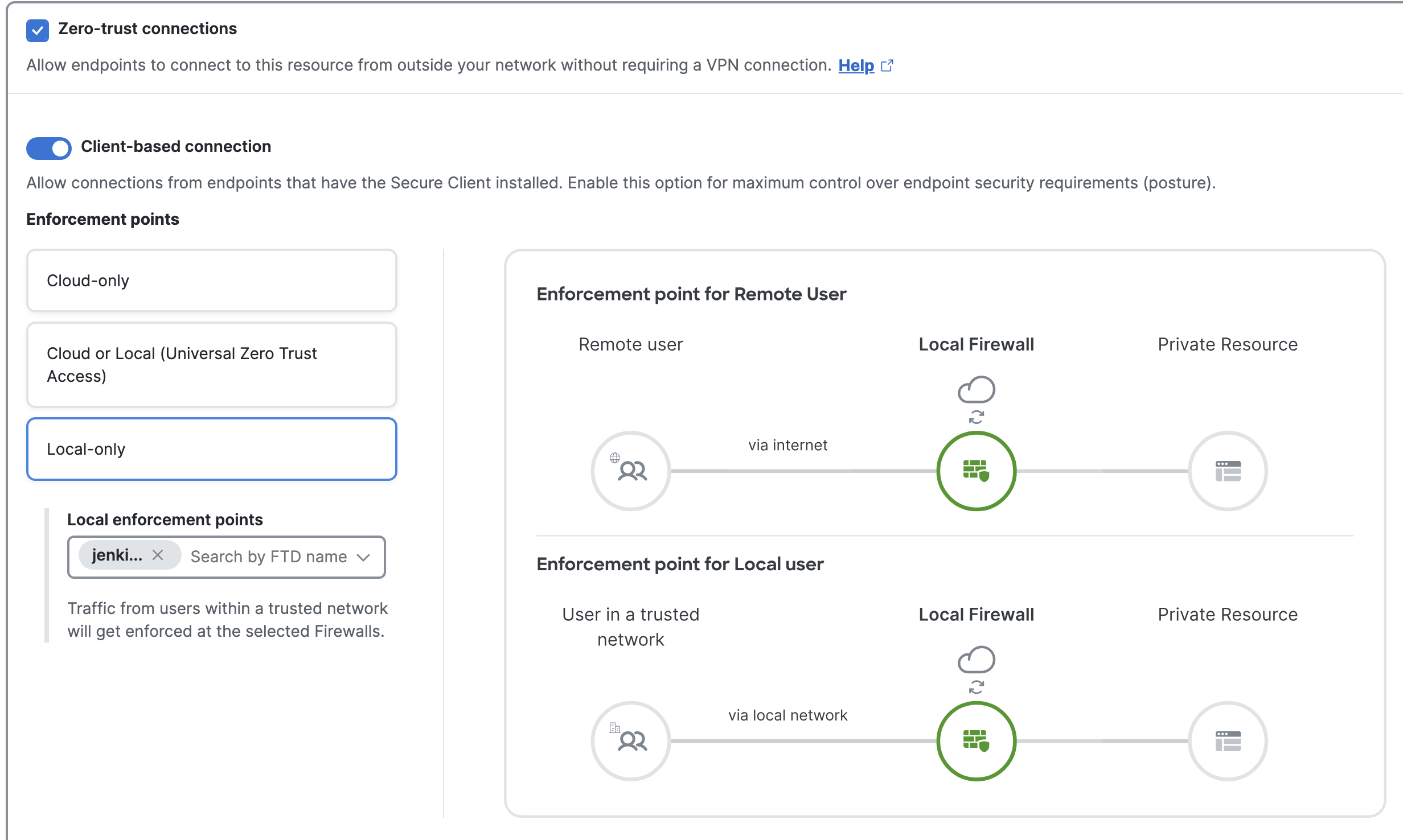Choose the Local-only enforcement point option
The image size is (1403, 840).
coord(211,449)
